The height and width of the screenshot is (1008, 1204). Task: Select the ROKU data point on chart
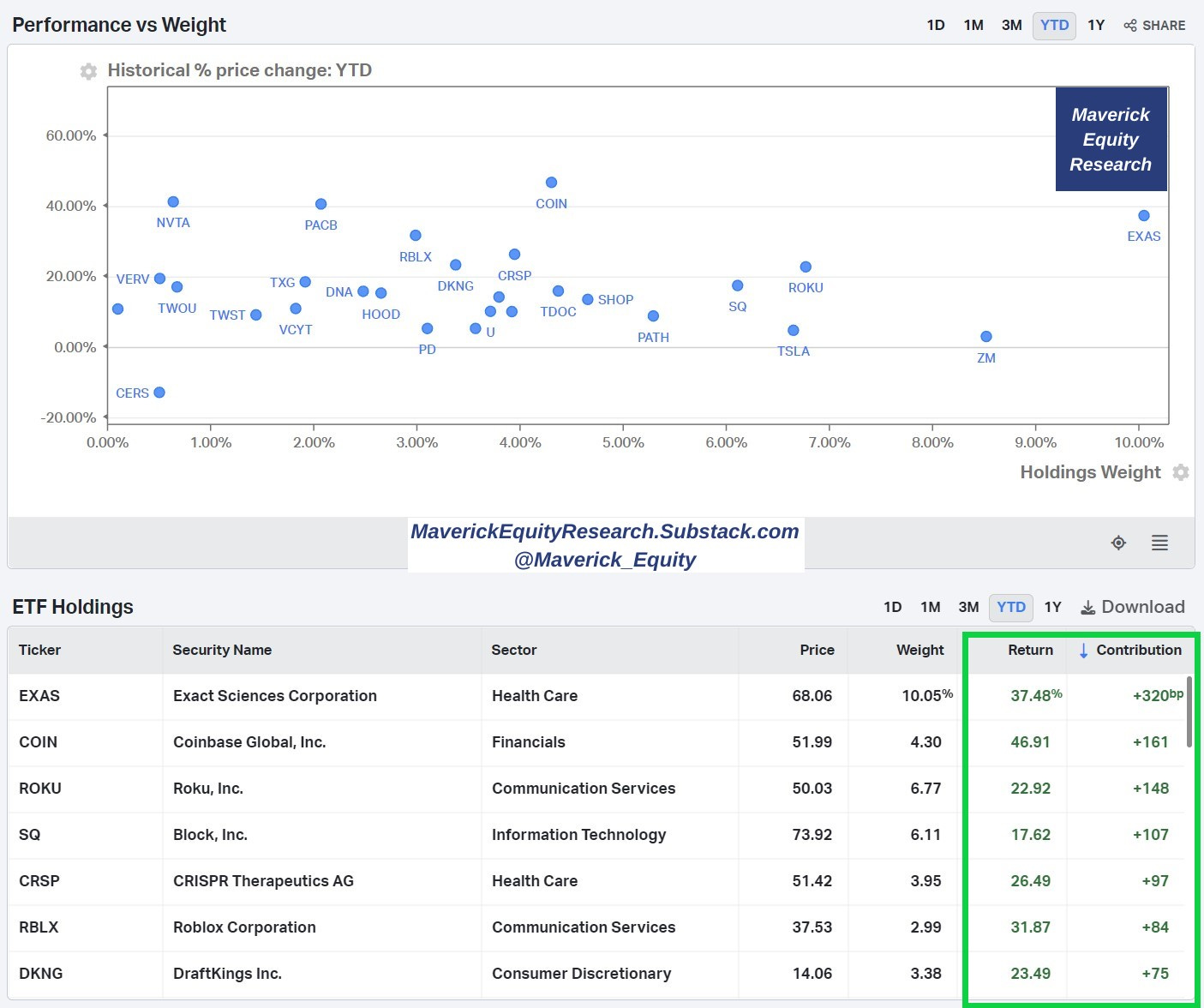coord(806,267)
